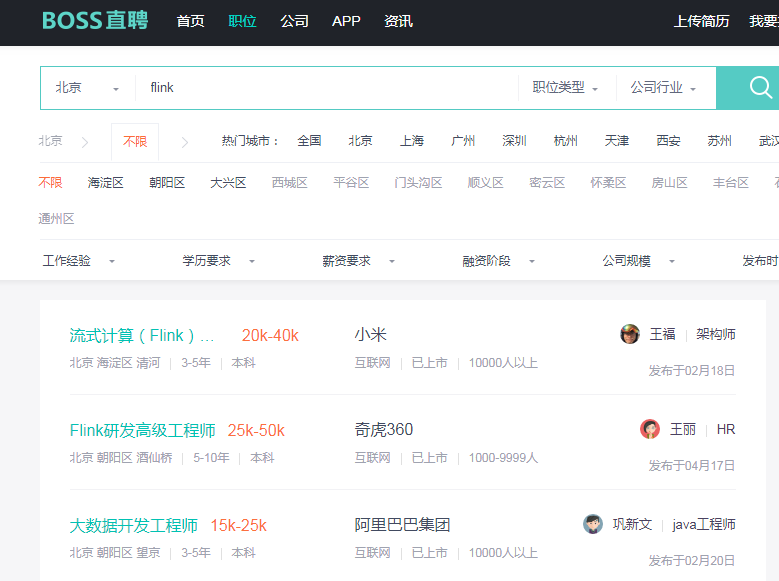Image resolution: width=779 pixels, height=581 pixels.
Task: Select 全国 in hot cities
Action: (309, 141)
